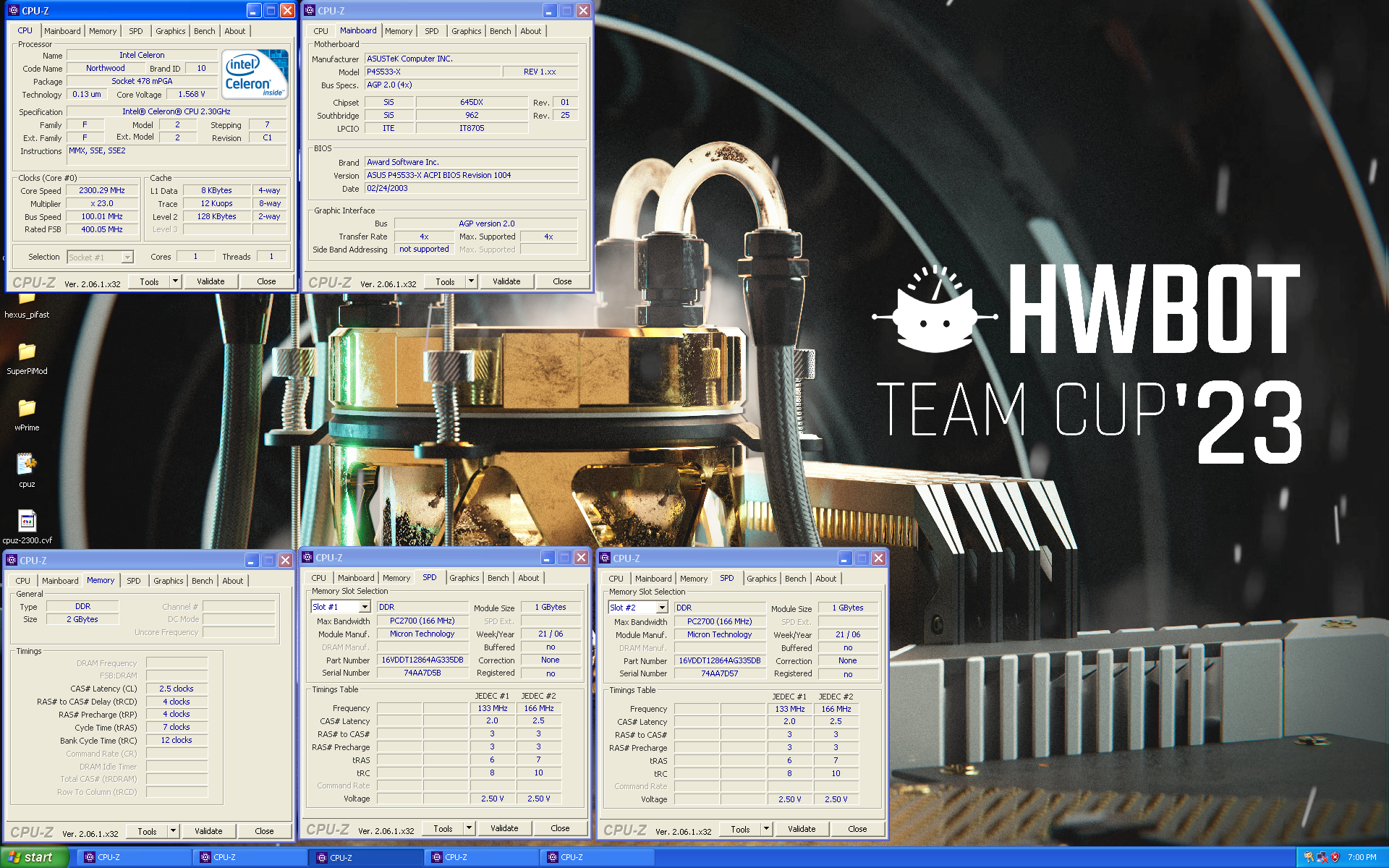
Task: Click serial number 74AA7D57 in Slot #2 window
Action: 720,673
